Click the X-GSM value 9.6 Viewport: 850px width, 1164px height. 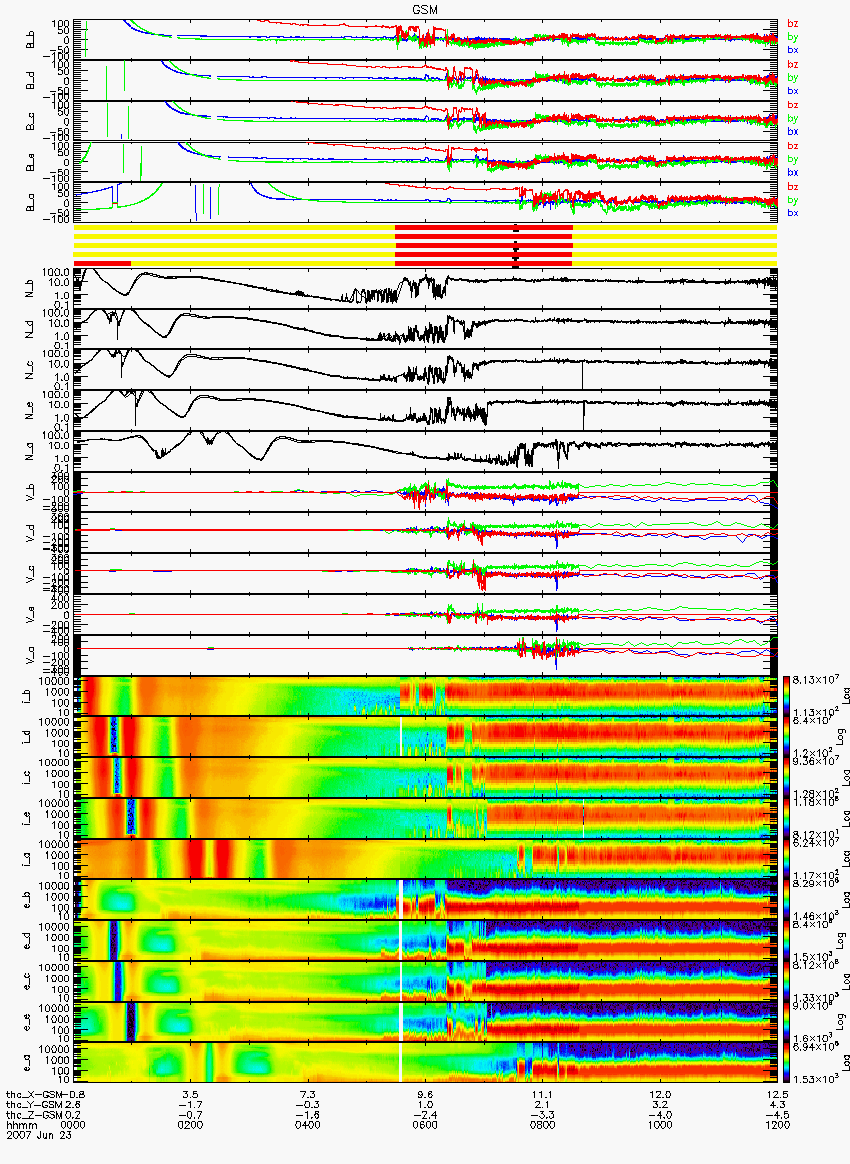(x=425, y=1095)
